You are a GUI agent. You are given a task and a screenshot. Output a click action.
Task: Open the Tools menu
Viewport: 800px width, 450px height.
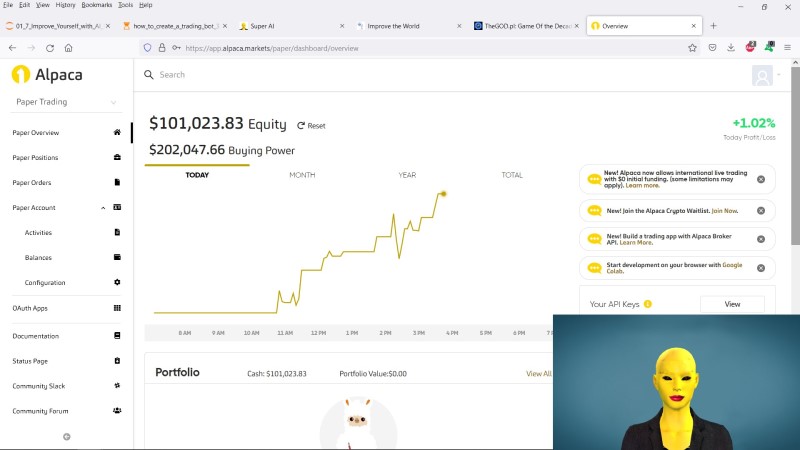point(126,5)
